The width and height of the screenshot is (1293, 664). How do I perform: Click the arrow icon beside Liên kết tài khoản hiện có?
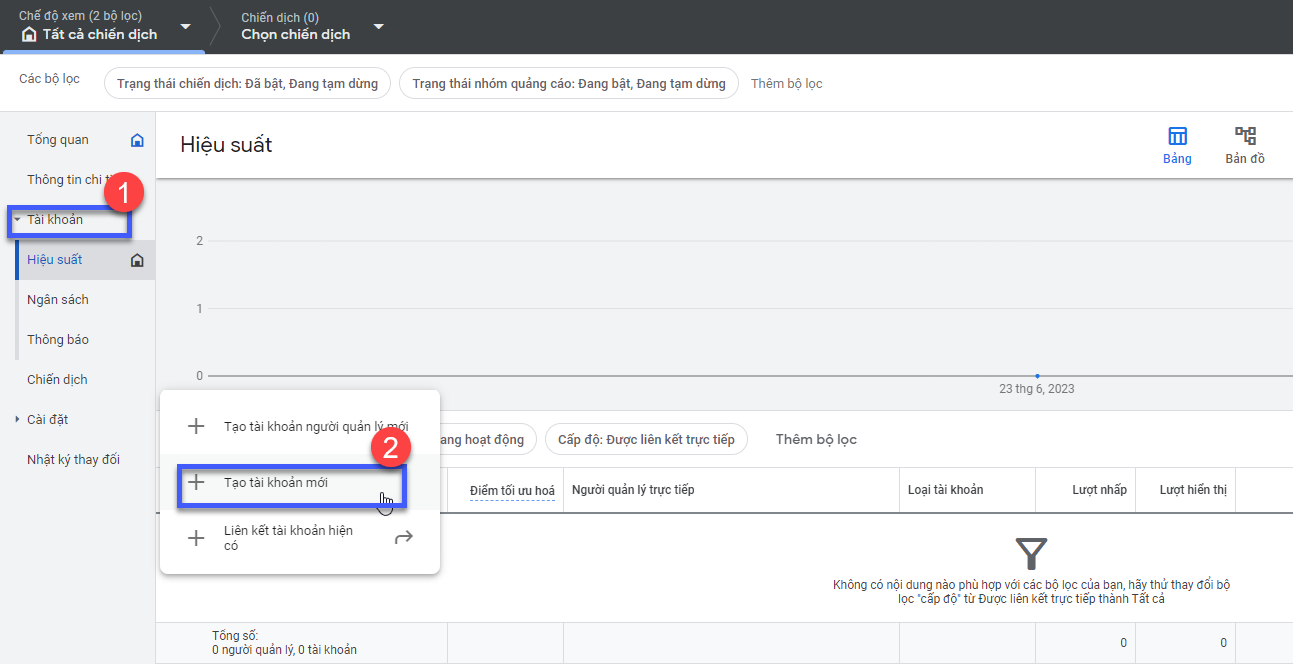click(x=403, y=538)
